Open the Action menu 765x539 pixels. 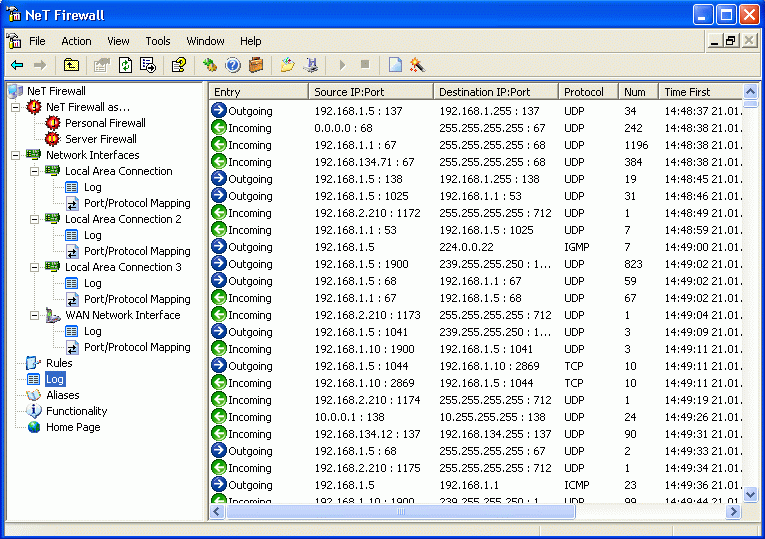coord(76,41)
